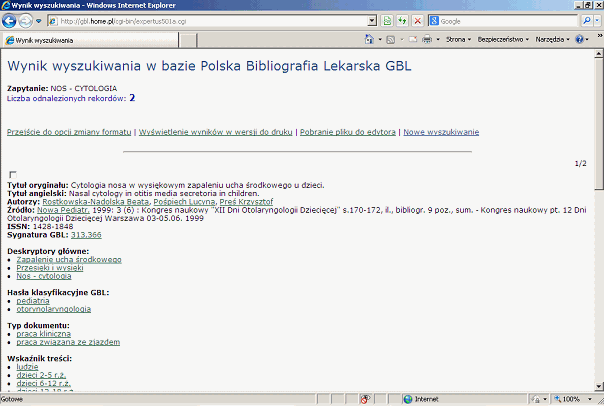Image resolution: width=604 pixels, height=406 pixels.
Task: Expand the zoom level dropdown arrow
Action: (x=589, y=399)
